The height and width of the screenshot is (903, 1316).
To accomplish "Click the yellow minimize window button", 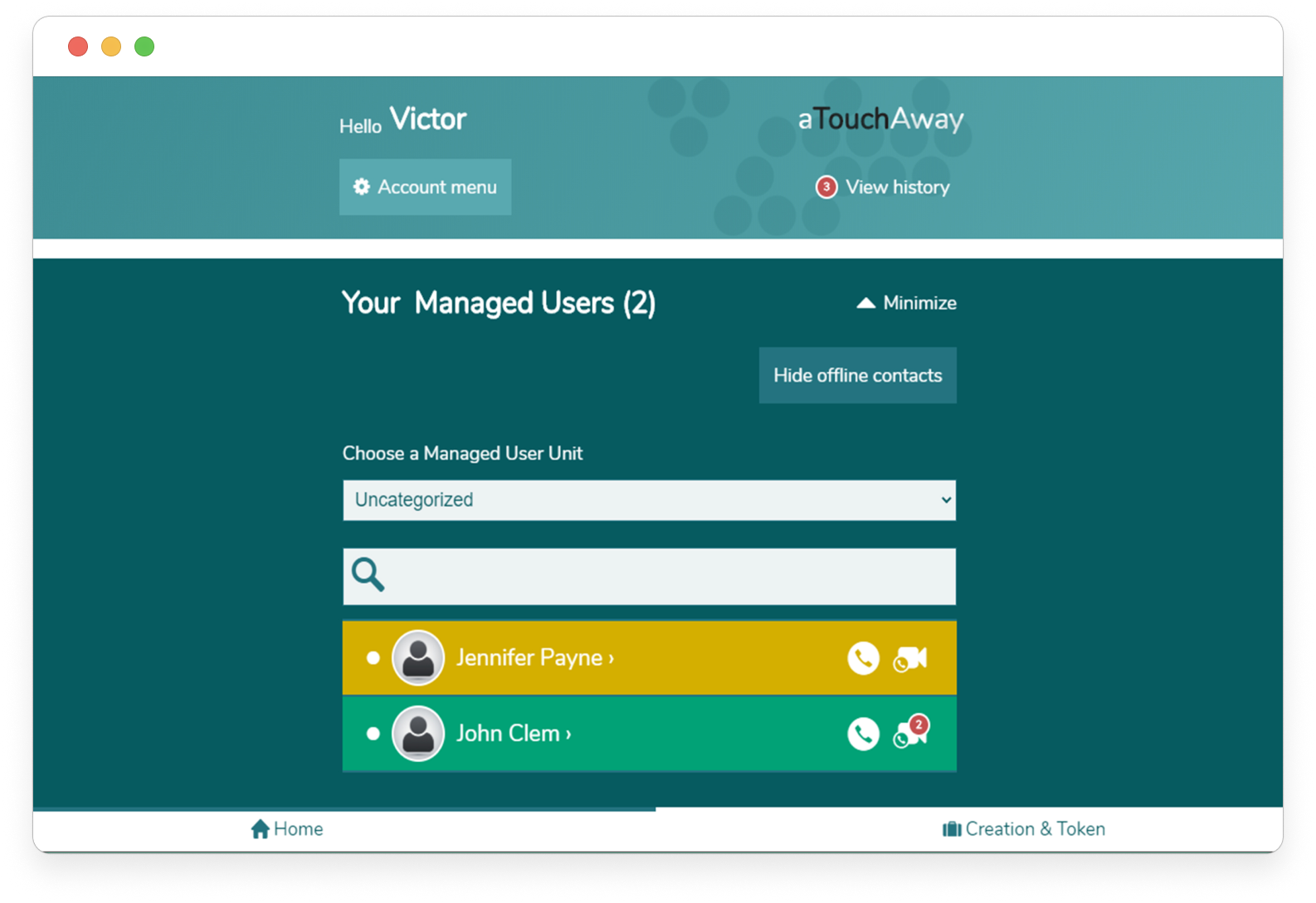I will 111,46.
